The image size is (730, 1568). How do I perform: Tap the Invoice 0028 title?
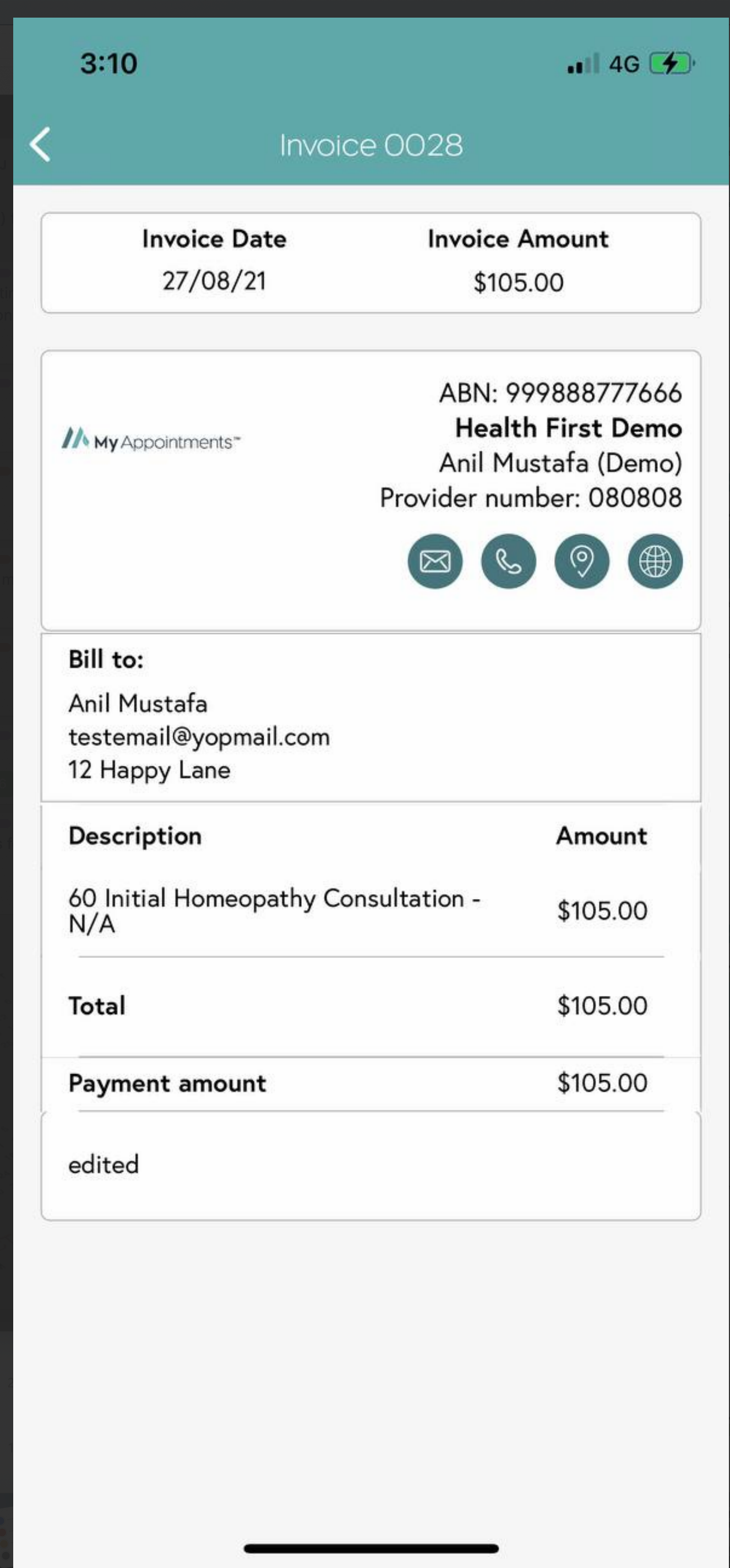click(371, 145)
